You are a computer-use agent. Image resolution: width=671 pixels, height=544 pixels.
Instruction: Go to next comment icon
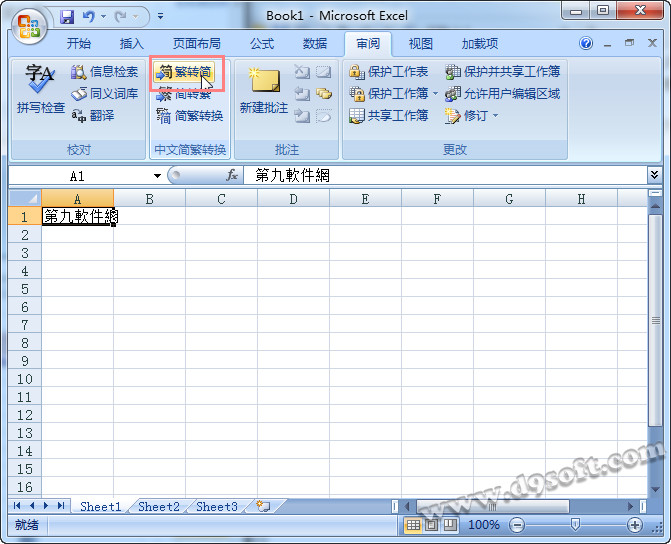(302, 115)
